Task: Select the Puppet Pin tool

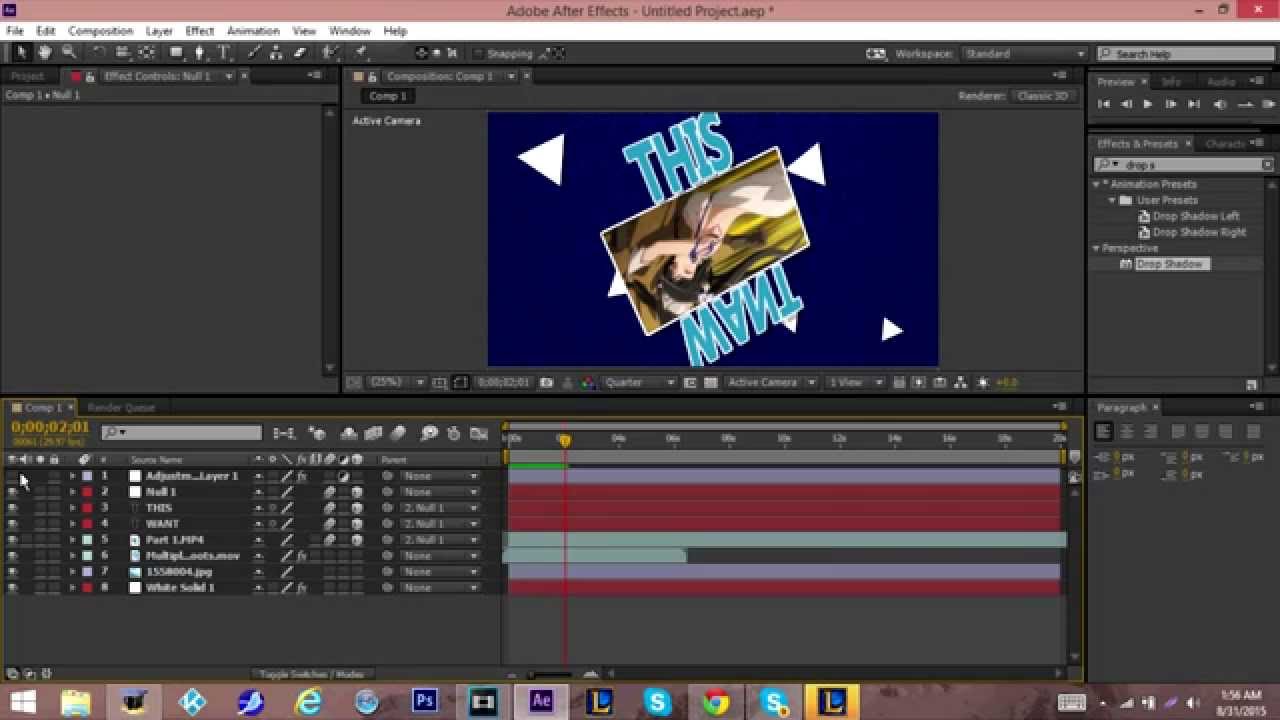Action: (x=360, y=53)
